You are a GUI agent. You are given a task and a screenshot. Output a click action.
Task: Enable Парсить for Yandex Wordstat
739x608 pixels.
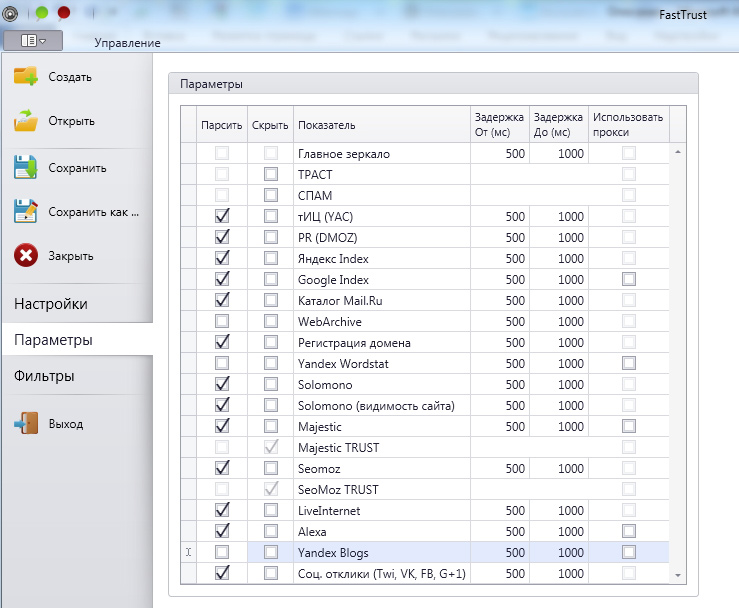click(222, 363)
